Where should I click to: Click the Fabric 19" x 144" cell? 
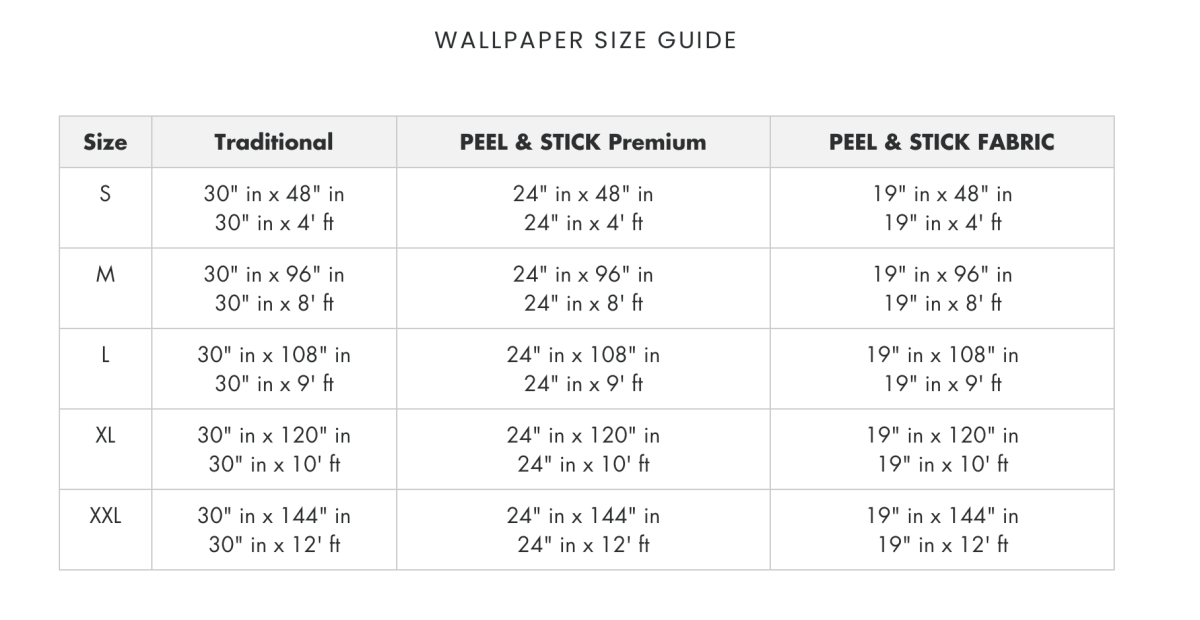pyautogui.click(x=942, y=530)
